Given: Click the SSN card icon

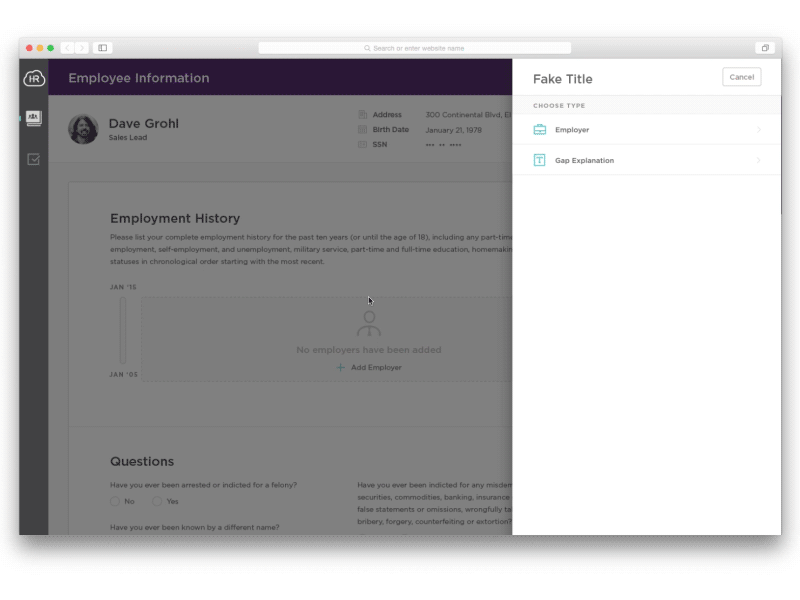Looking at the screenshot, I should tap(362, 144).
